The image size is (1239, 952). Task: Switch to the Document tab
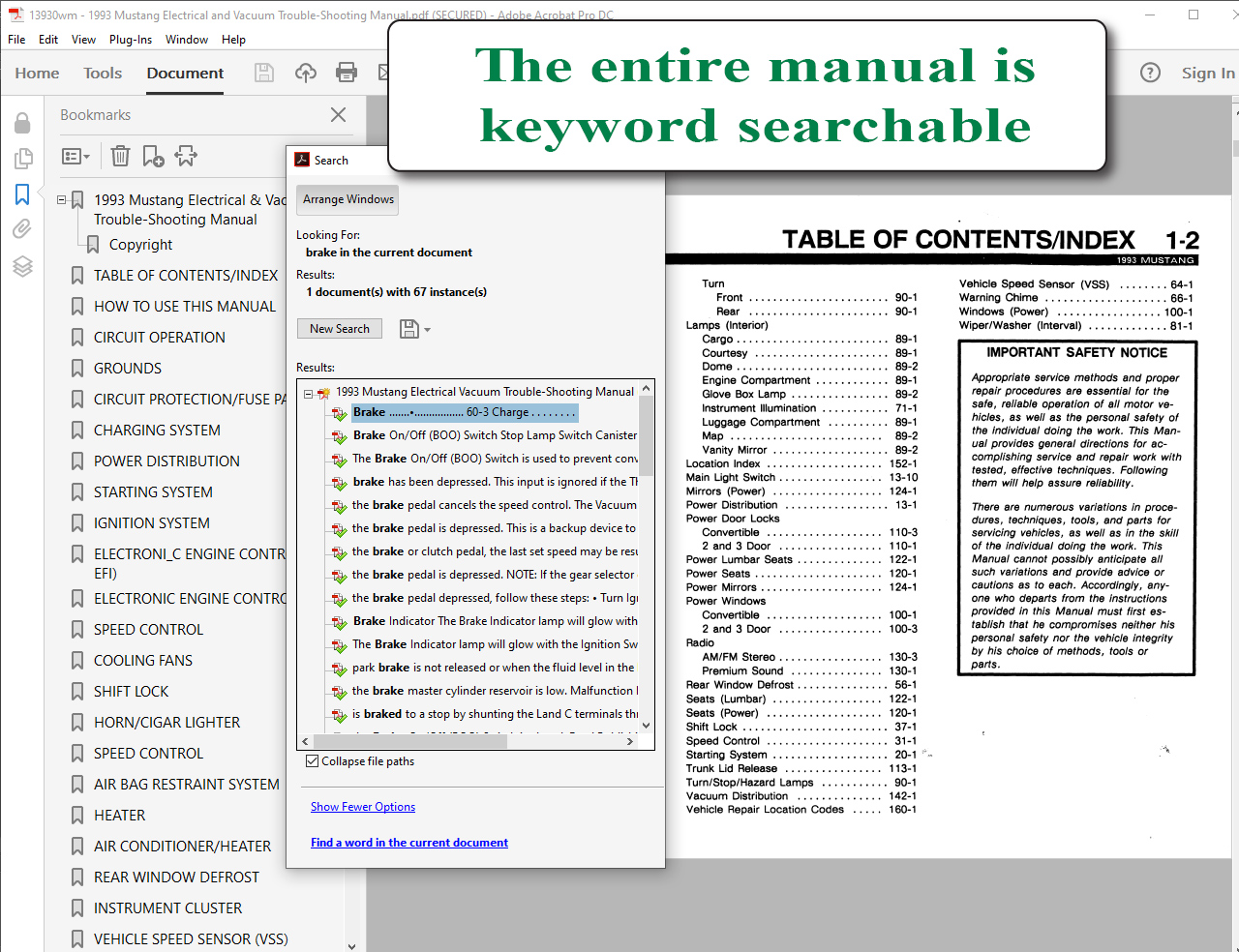[185, 74]
